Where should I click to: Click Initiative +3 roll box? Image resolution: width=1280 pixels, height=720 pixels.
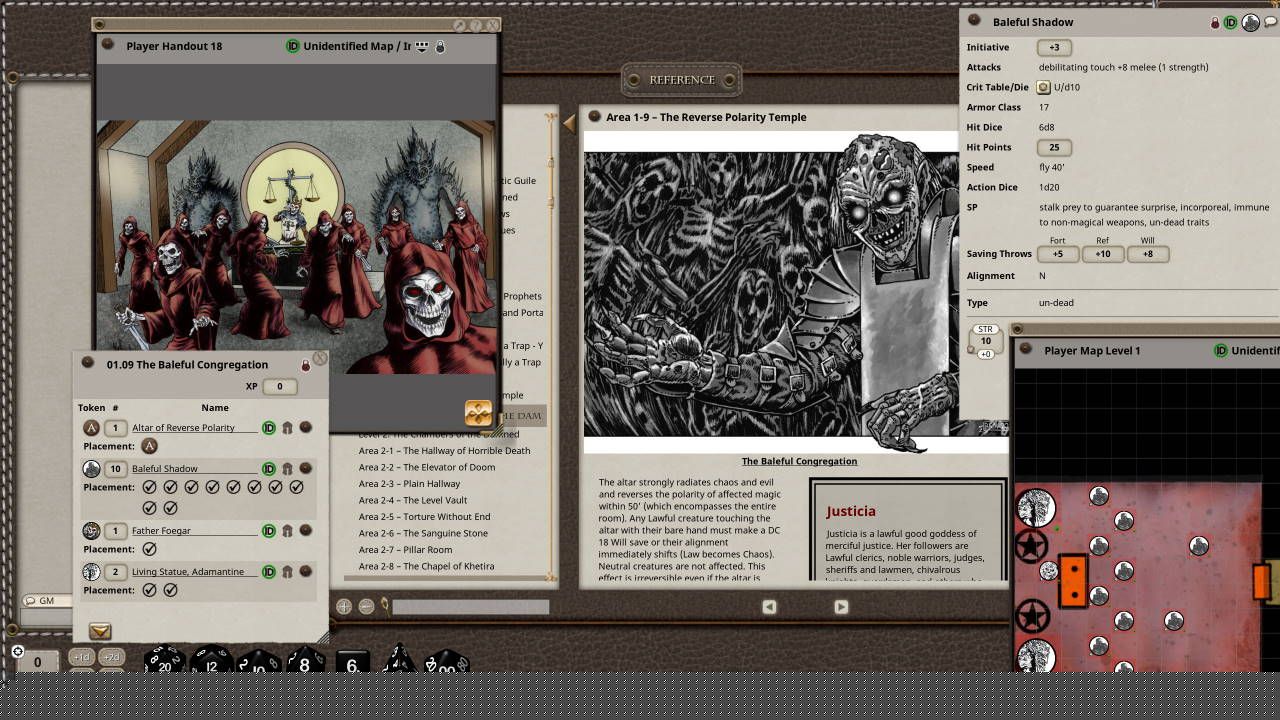1054,47
